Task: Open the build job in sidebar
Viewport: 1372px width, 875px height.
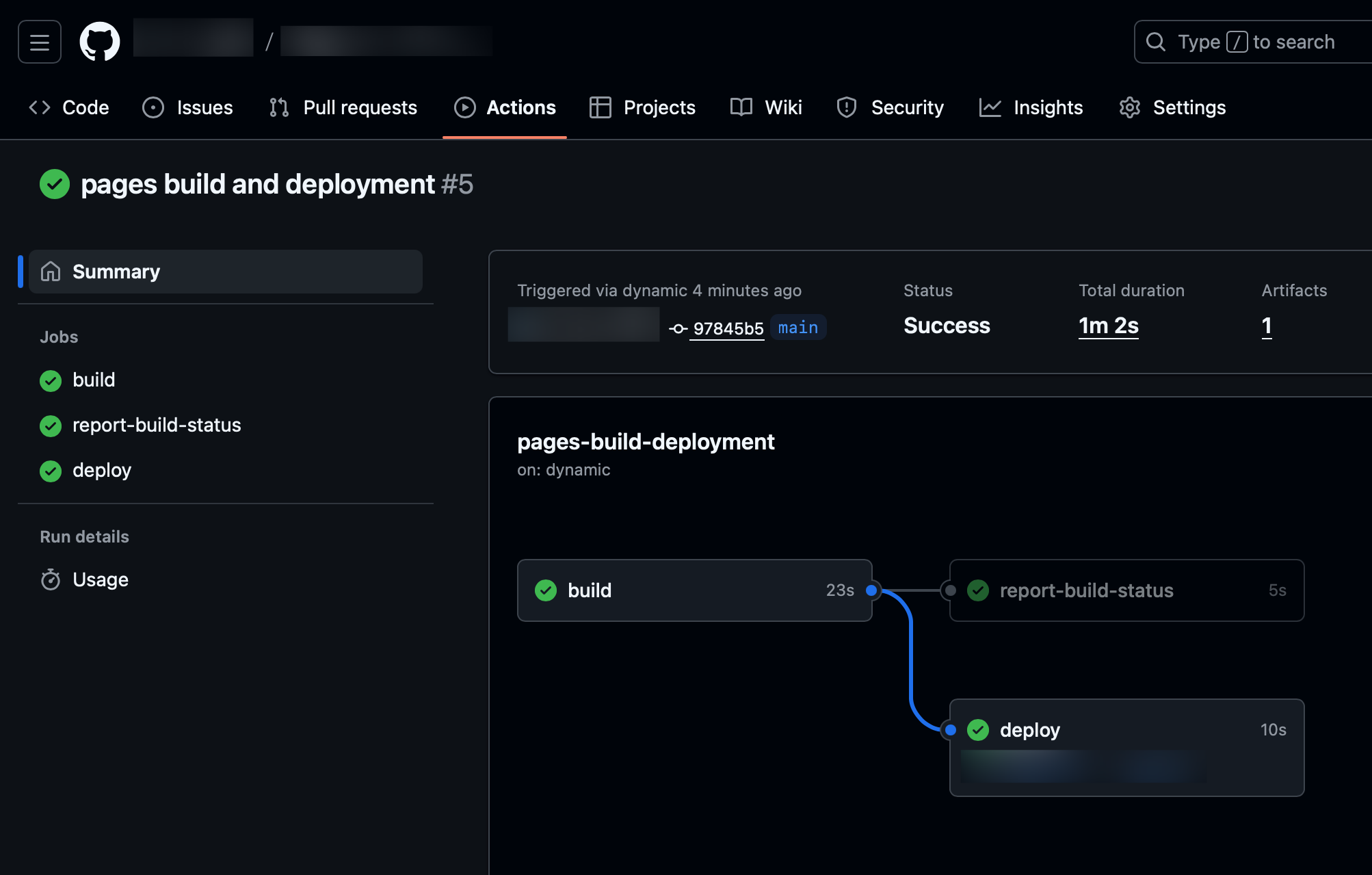Action: [94, 380]
